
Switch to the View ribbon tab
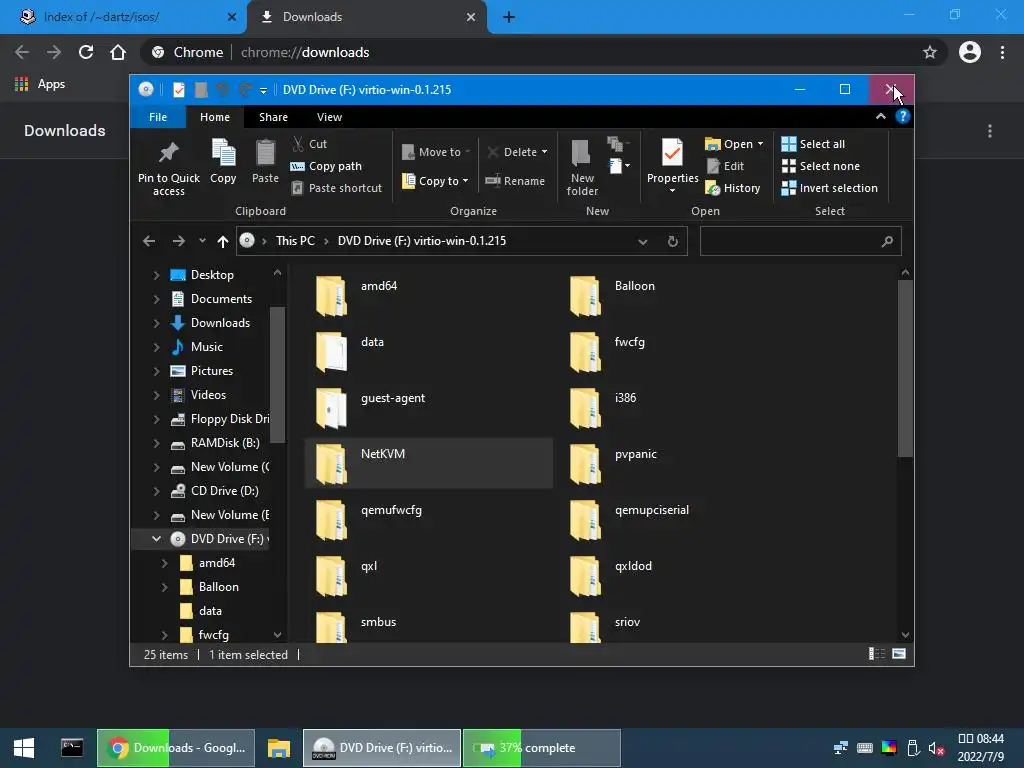pos(329,117)
